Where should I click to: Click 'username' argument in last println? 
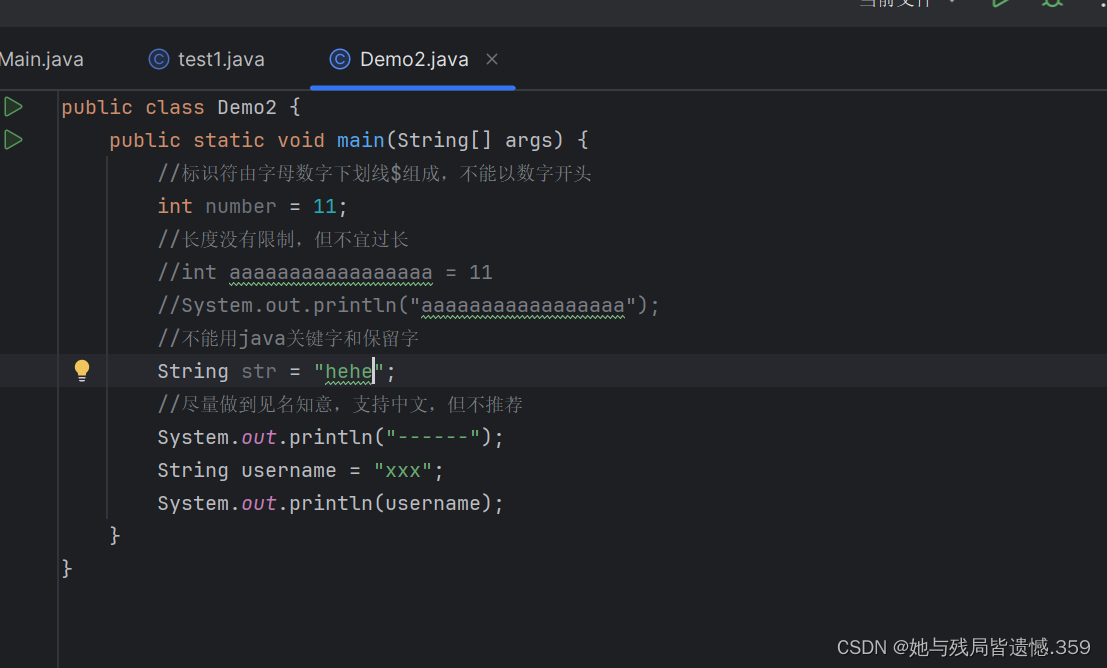433,503
